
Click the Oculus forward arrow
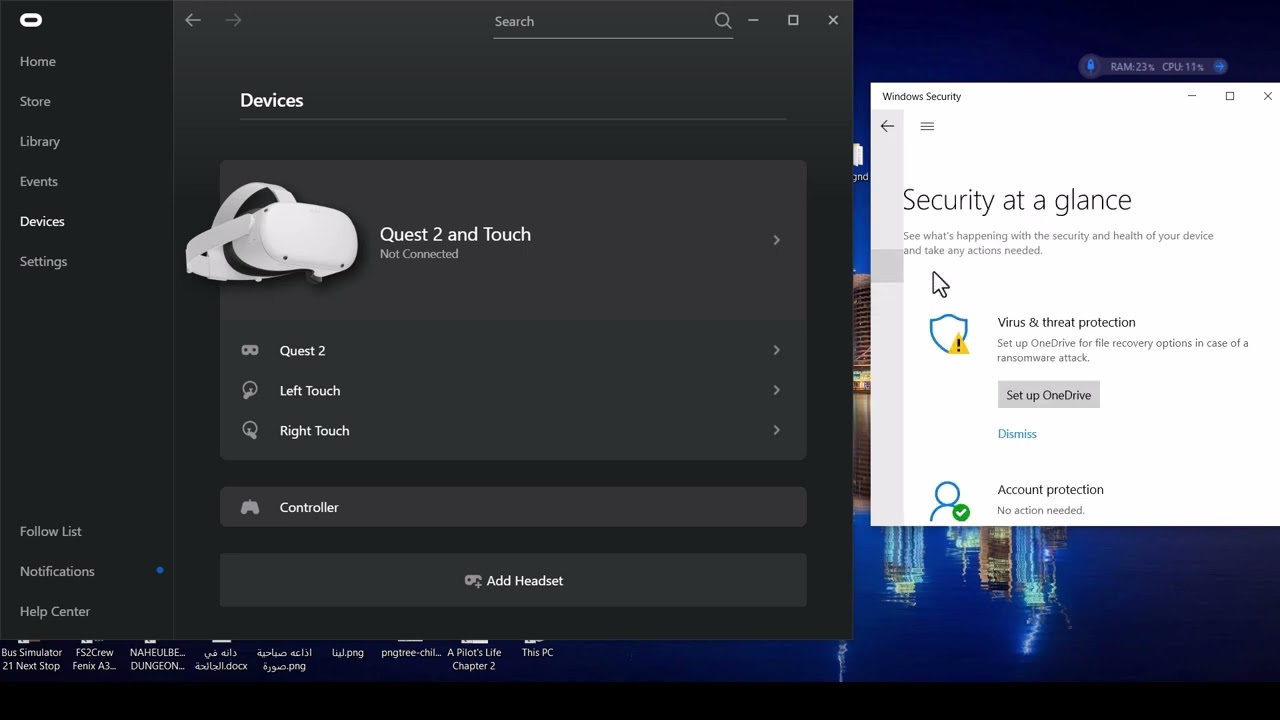pyautogui.click(x=233, y=20)
